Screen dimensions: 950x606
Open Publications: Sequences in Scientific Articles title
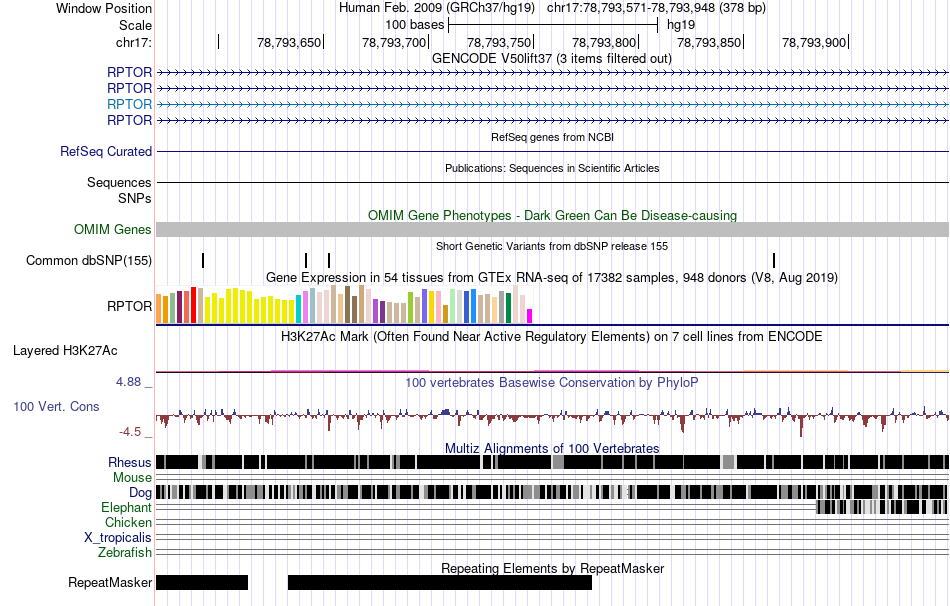click(552, 168)
